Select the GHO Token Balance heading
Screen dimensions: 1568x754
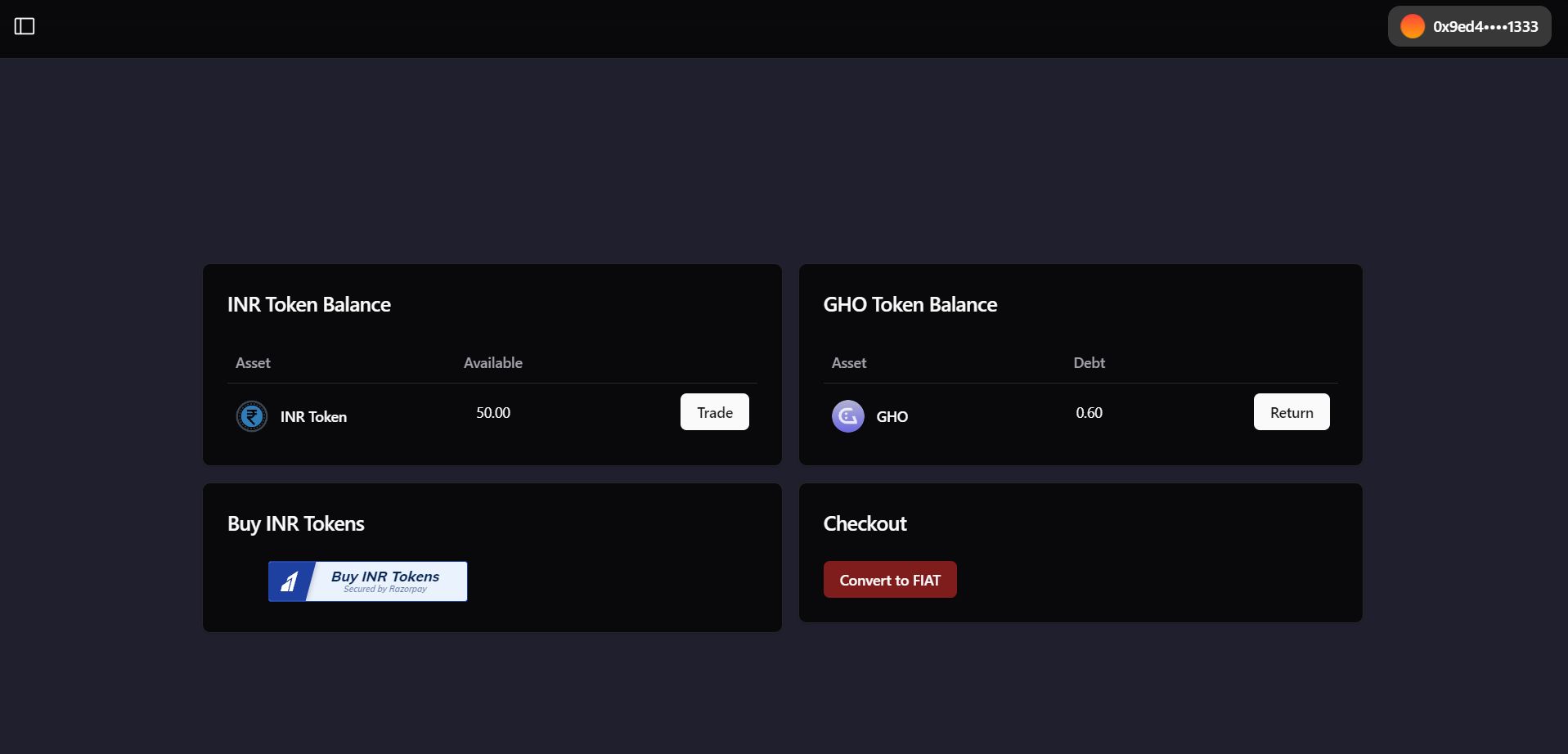point(910,304)
